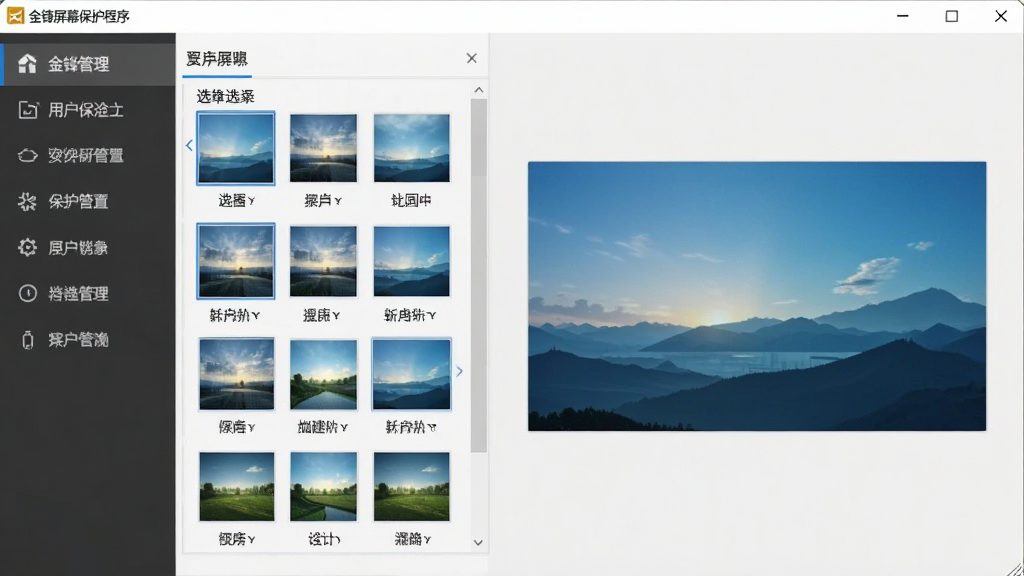
Task: Pick the green field thumbnail labeled 濕觞
Action: [411, 487]
